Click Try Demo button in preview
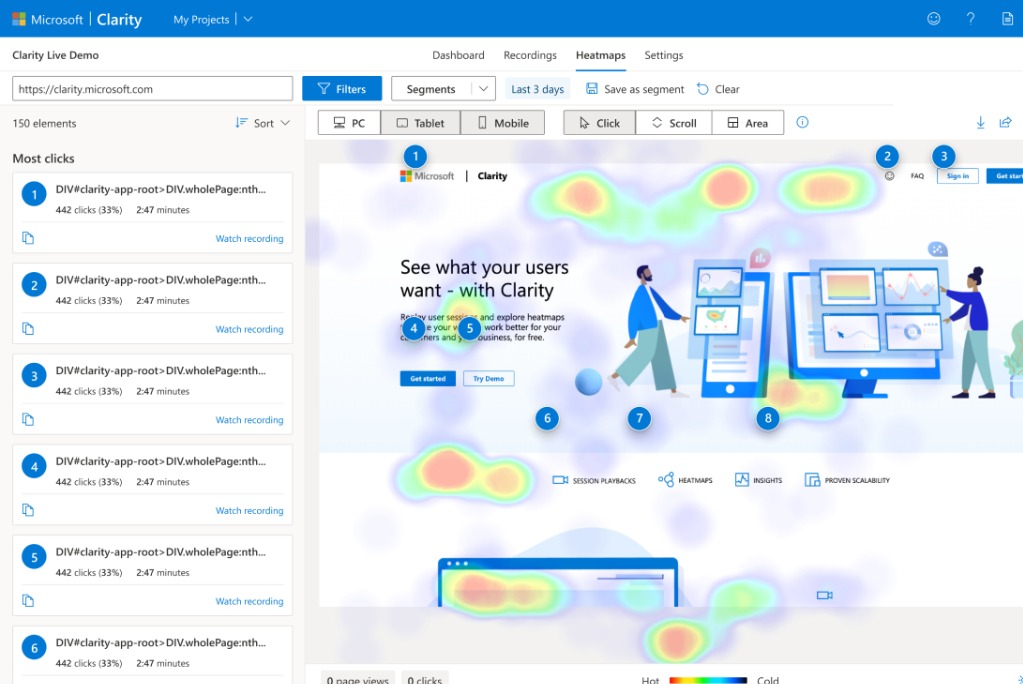Image resolution: width=1023 pixels, height=684 pixels. pos(489,379)
